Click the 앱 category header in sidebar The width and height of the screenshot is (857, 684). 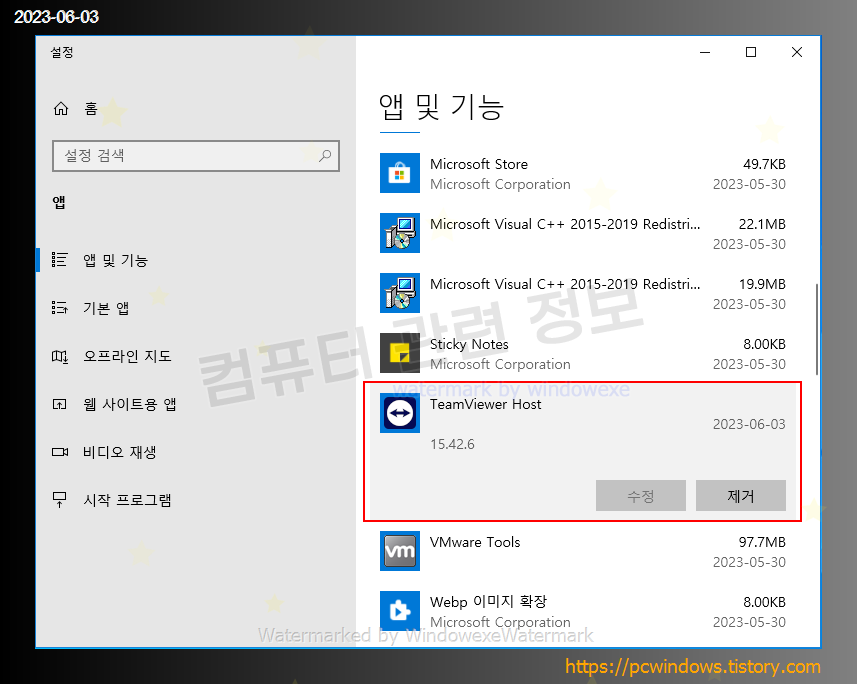click(59, 202)
